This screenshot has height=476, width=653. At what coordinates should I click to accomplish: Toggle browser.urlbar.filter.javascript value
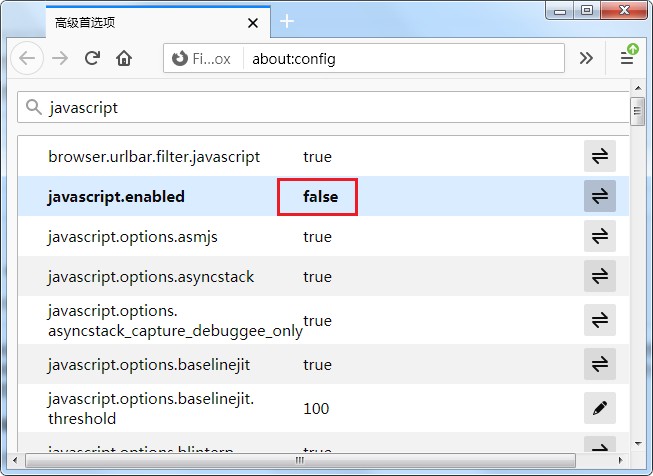click(x=600, y=156)
